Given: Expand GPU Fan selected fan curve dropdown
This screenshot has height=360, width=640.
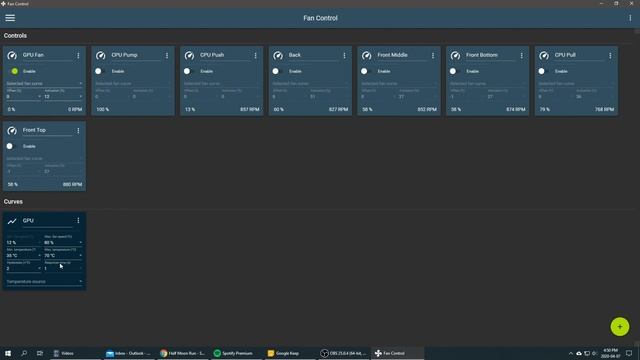Looking at the screenshot, I should [x=44, y=83].
